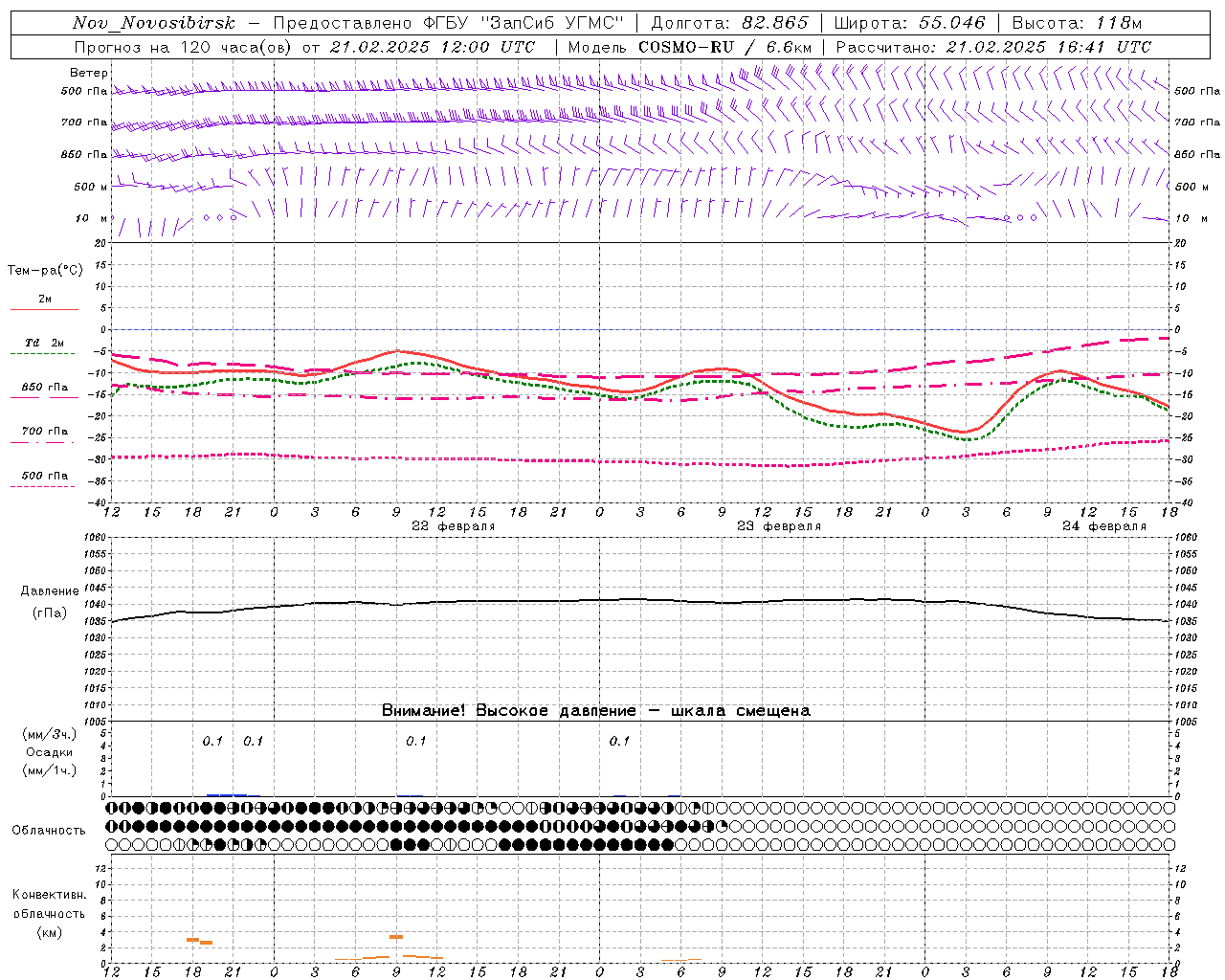Click the (мм/1ч.) precipitation unit label
1225x980 pixels.
click(x=50, y=770)
